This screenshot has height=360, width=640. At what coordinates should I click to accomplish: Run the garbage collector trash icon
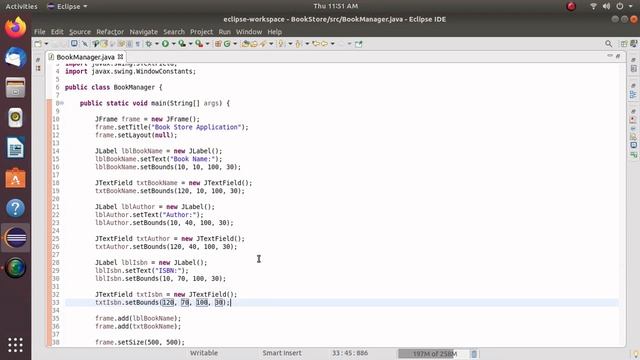[x=474, y=354]
